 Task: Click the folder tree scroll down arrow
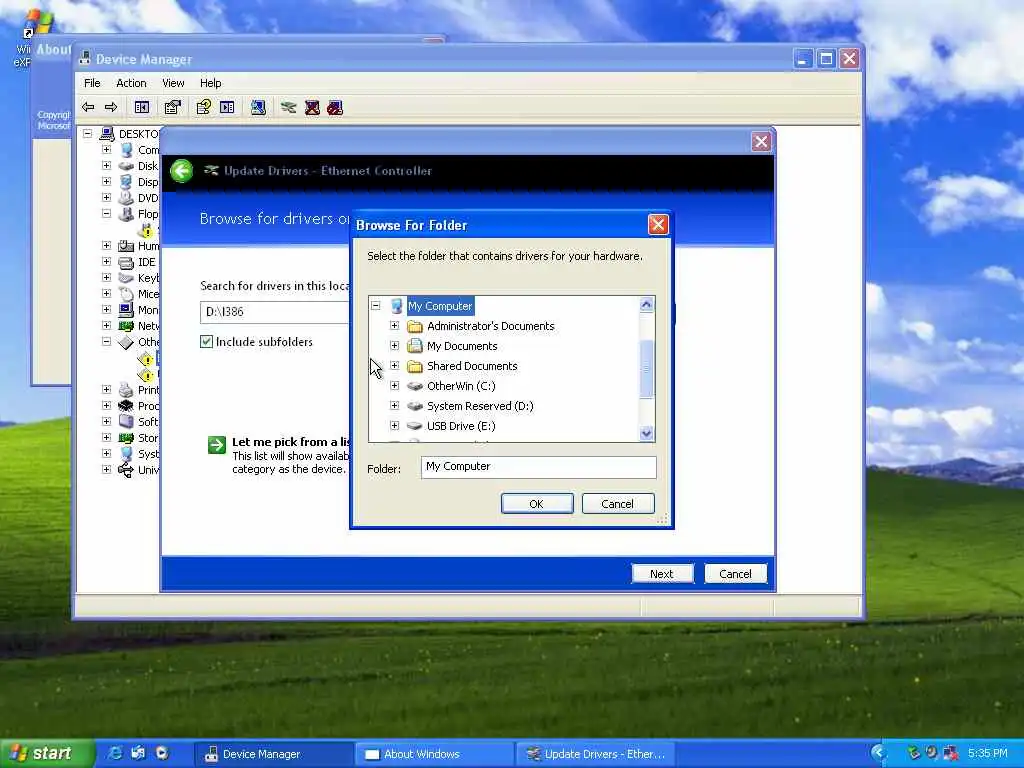[647, 433]
